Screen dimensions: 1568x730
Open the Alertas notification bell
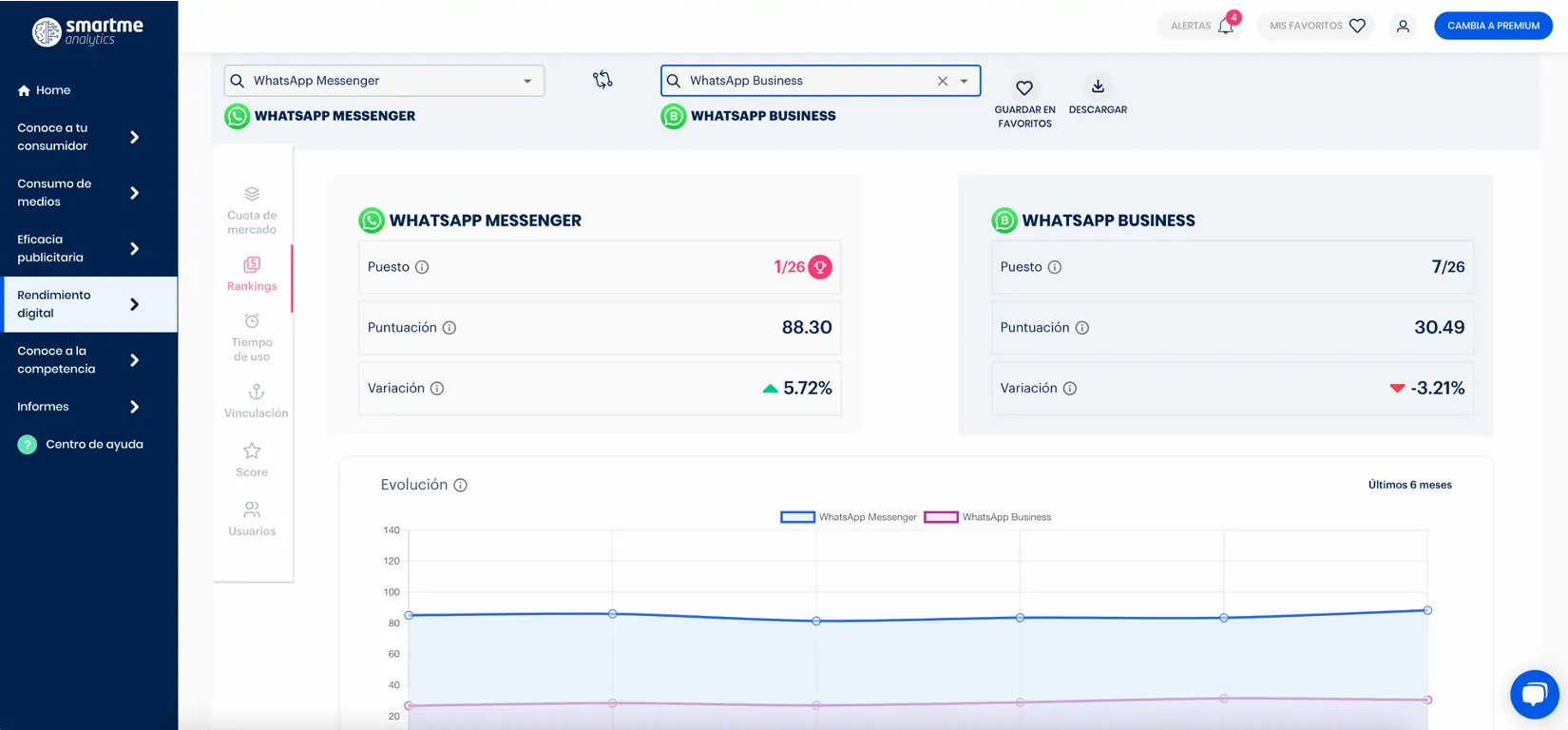[1201, 26]
